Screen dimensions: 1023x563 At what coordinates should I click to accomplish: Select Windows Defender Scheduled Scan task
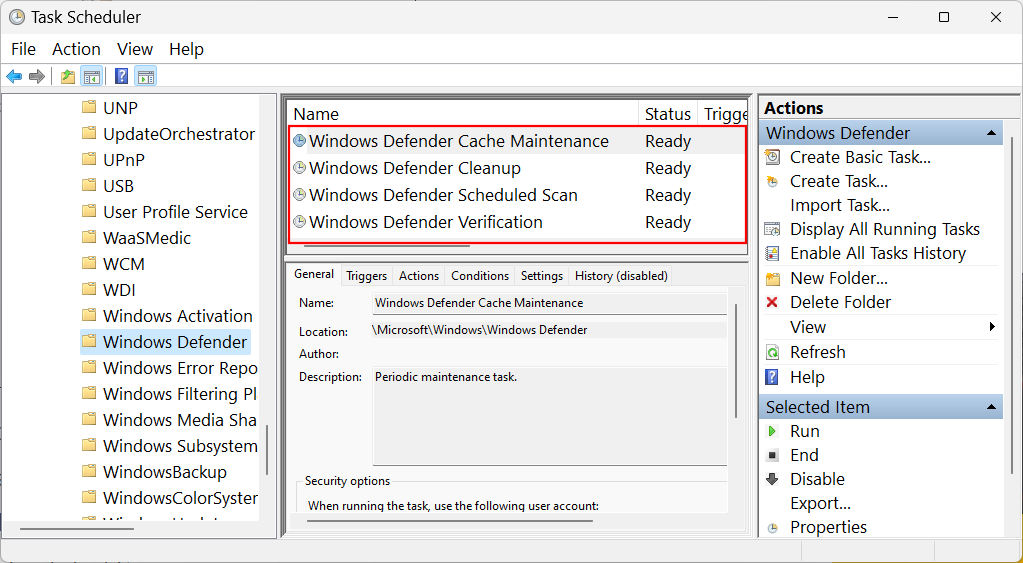point(443,195)
